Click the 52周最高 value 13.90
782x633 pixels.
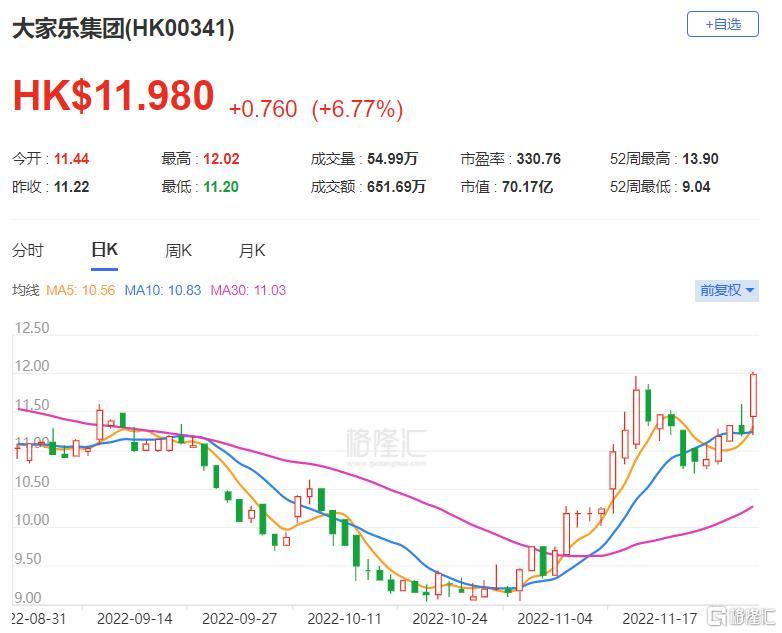pyautogui.click(x=700, y=159)
